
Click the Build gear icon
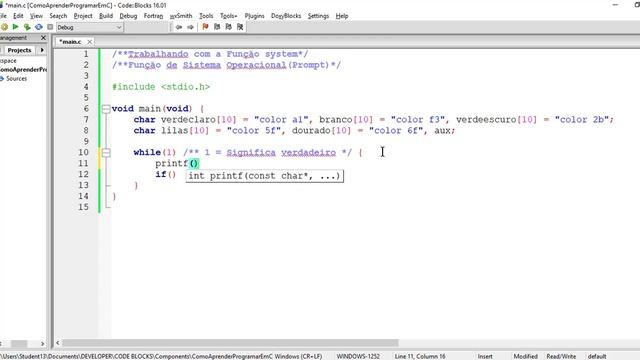(4, 27)
